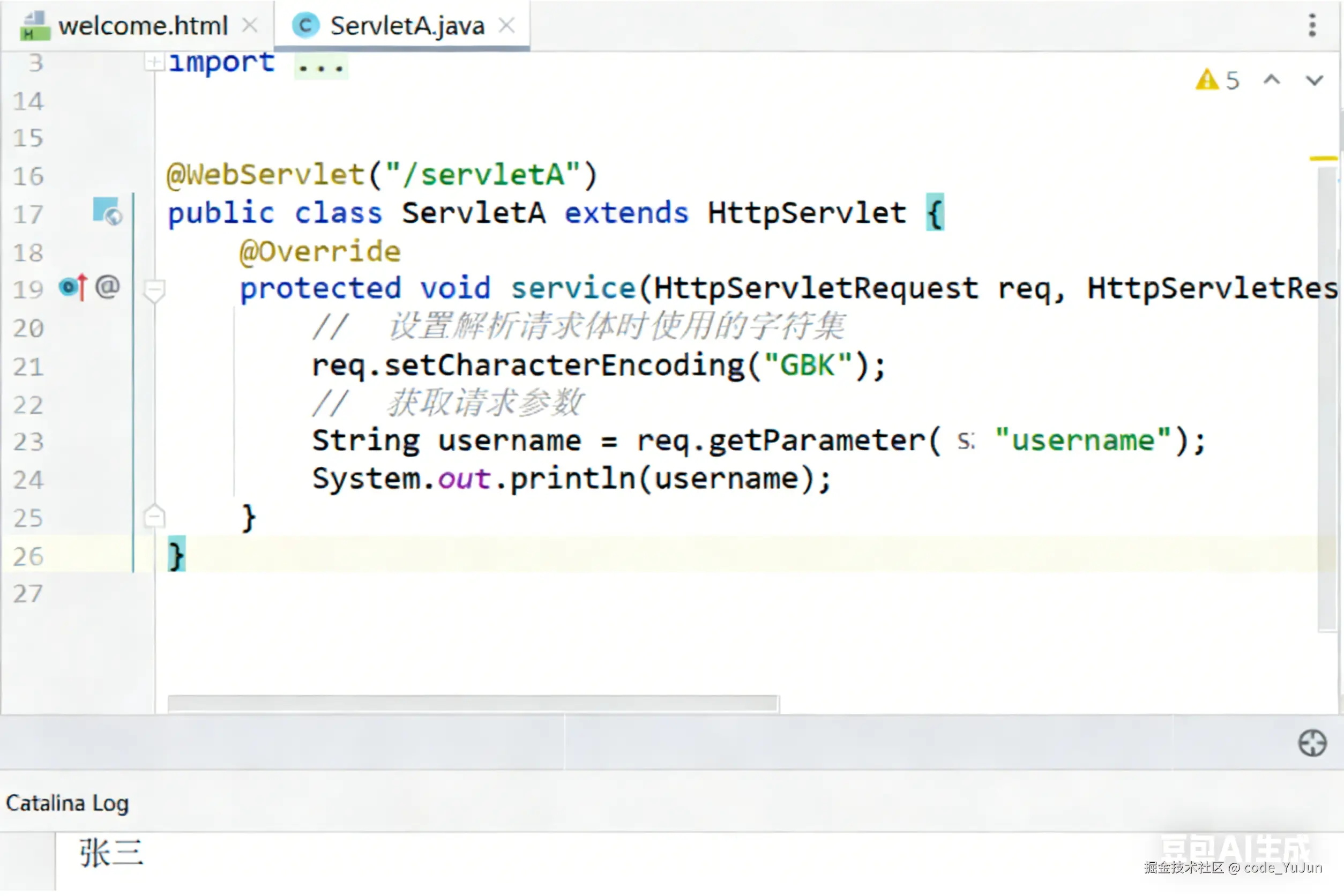This screenshot has height=896, width=1344.
Task: Click the yellow warning stripe in the error gutter
Action: pos(1323,158)
